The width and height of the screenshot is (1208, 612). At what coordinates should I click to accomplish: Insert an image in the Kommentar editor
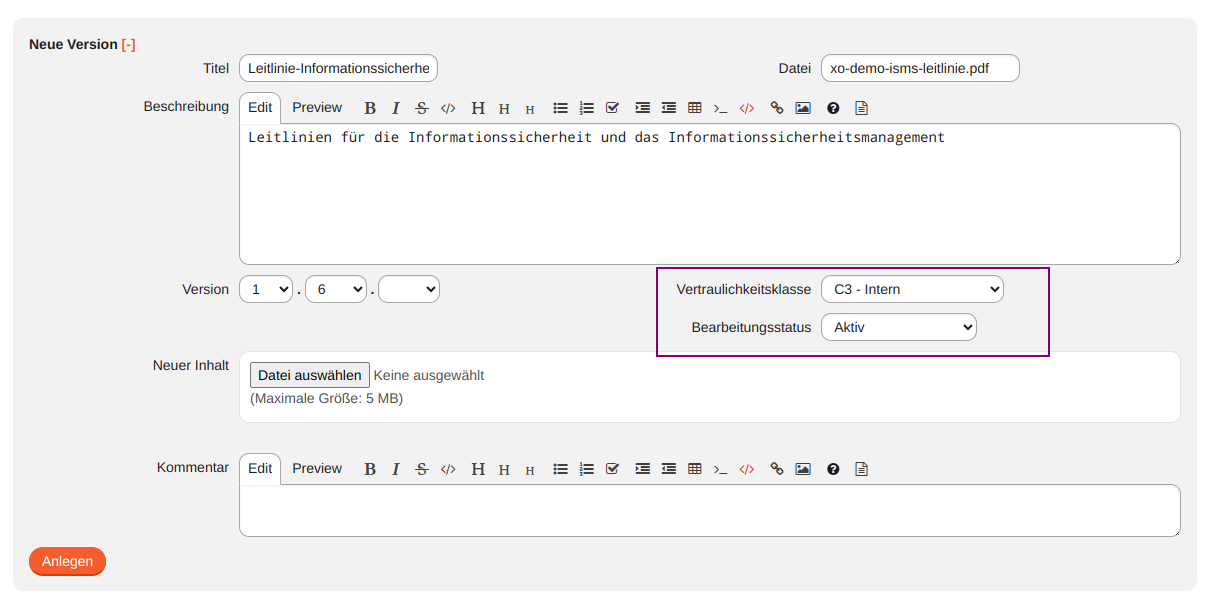[803, 468]
